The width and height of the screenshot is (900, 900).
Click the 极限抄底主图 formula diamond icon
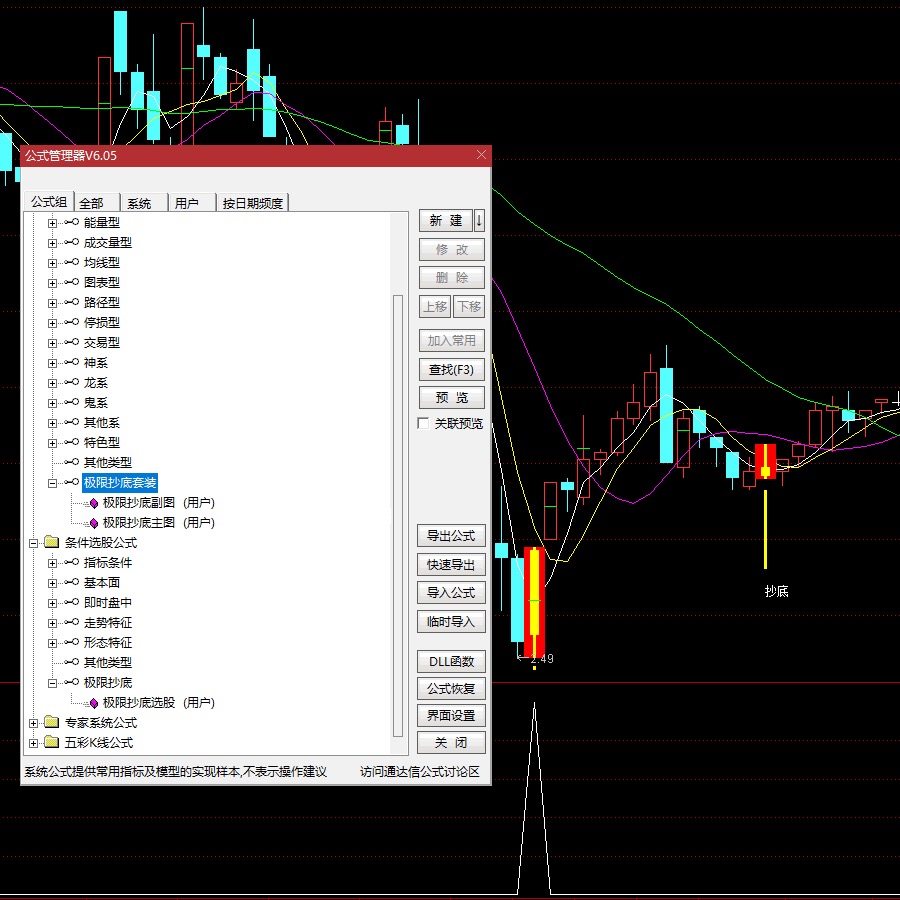click(x=94, y=523)
